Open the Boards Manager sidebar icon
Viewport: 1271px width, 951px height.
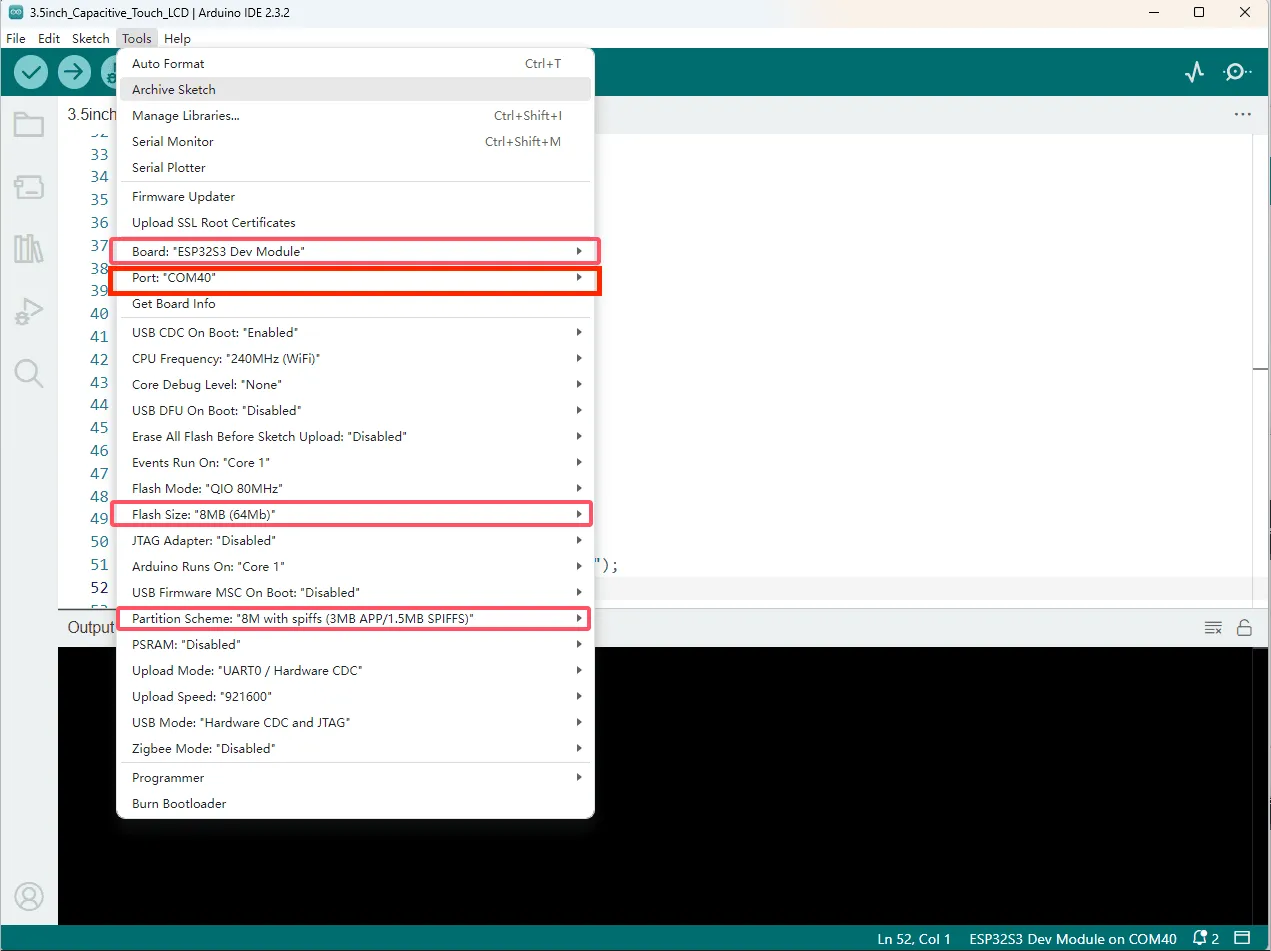point(29,186)
